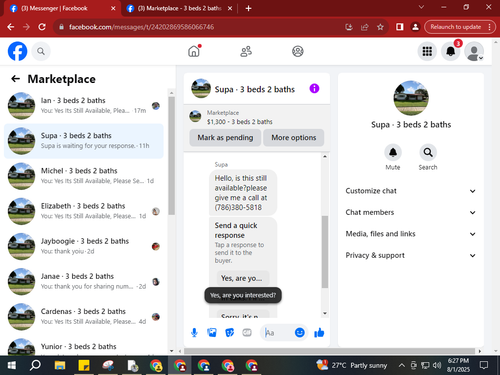Open the notifications bell with badge
This screenshot has width=500, height=375.
click(x=451, y=51)
